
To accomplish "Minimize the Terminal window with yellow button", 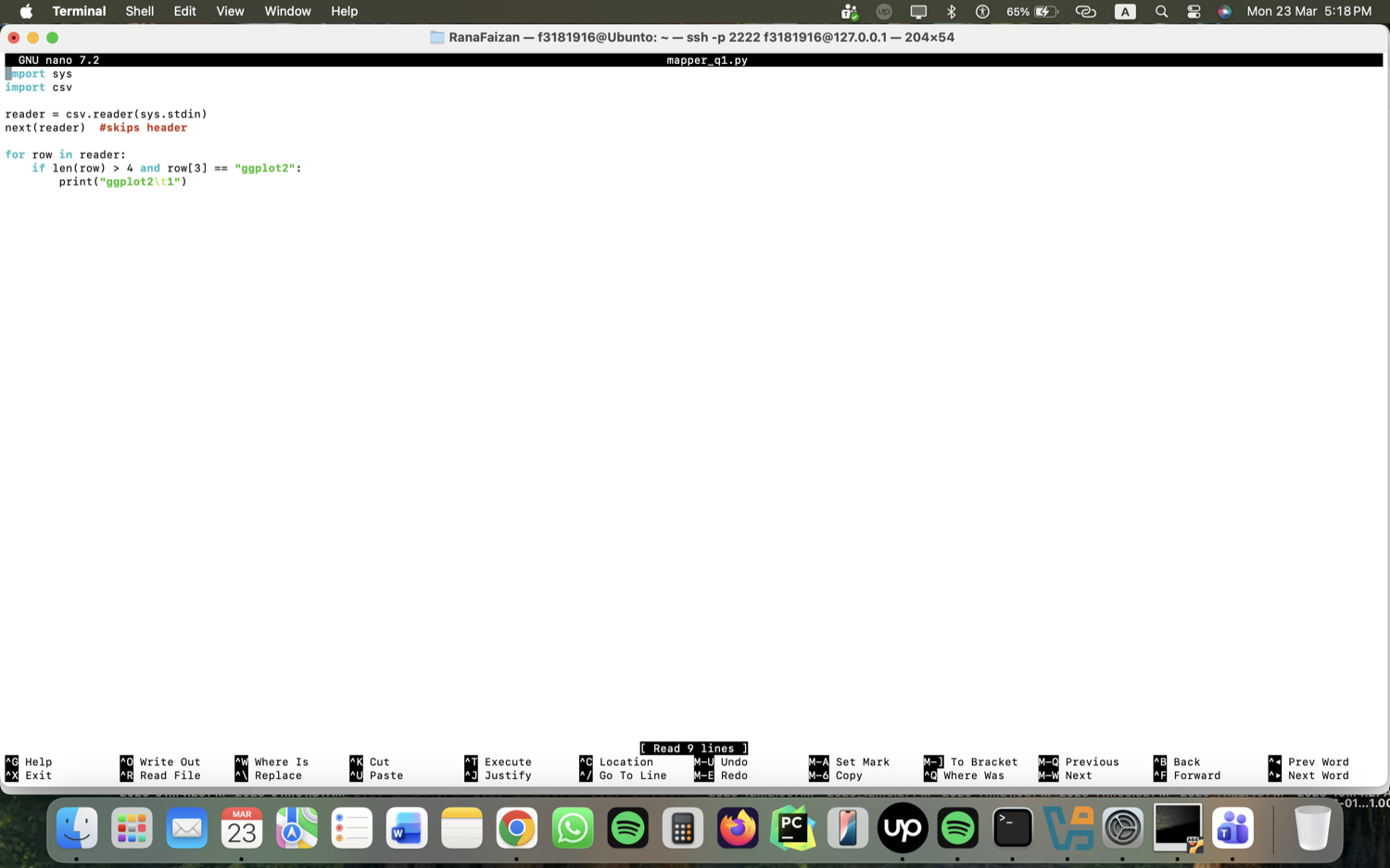I will click(x=32, y=38).
